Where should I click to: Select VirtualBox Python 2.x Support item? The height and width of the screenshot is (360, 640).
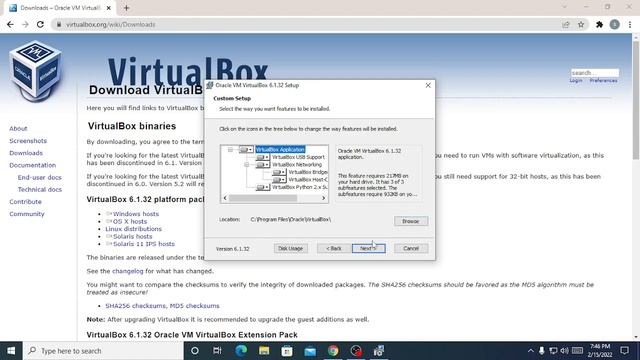pos(299,187)
